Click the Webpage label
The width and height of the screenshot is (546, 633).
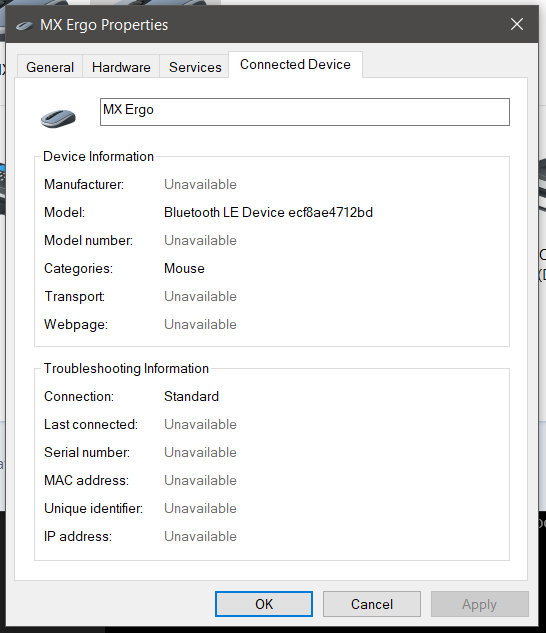pos(76,325)
